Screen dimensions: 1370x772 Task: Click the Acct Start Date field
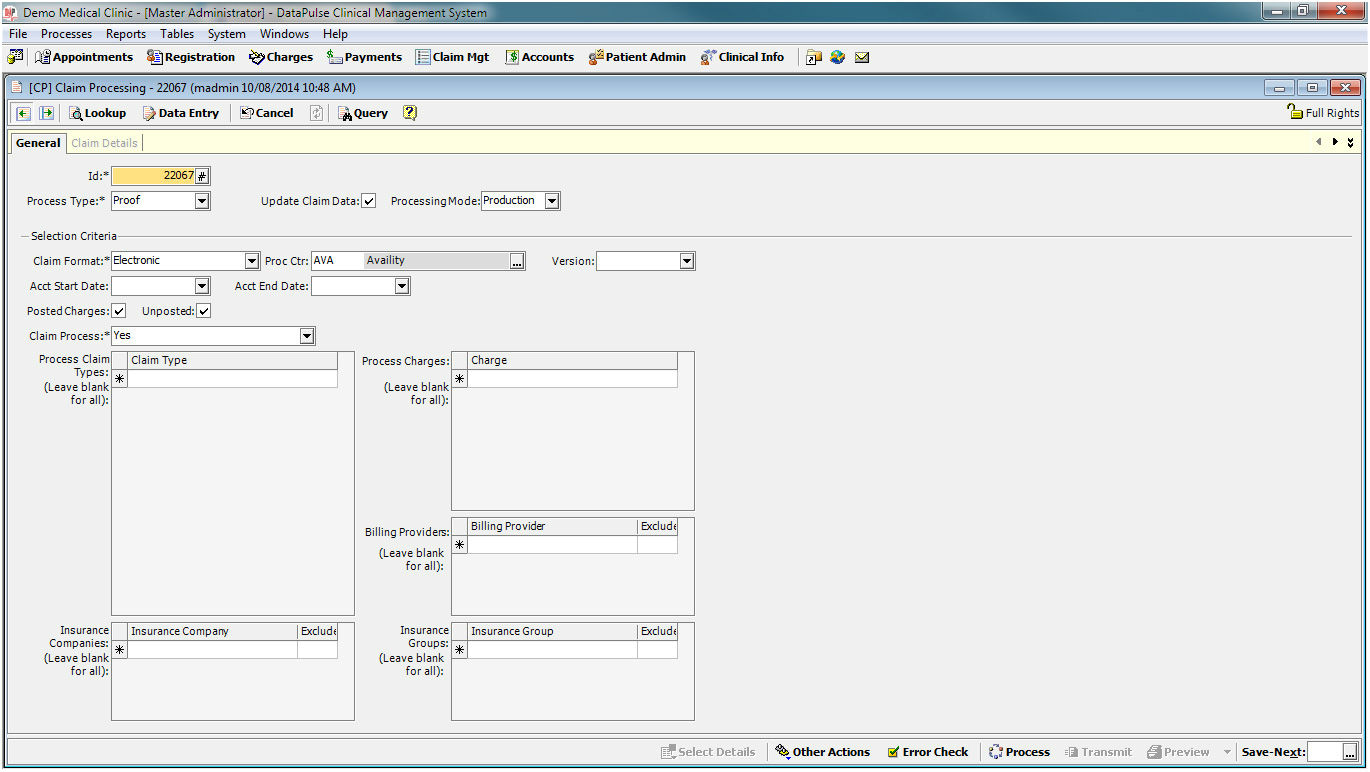pos(152,286)
